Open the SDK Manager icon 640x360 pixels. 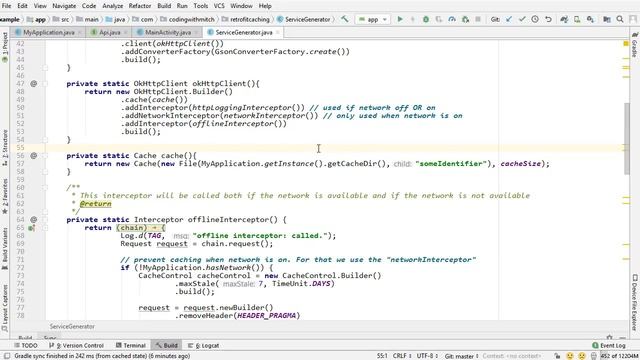[x=590, y=19]
